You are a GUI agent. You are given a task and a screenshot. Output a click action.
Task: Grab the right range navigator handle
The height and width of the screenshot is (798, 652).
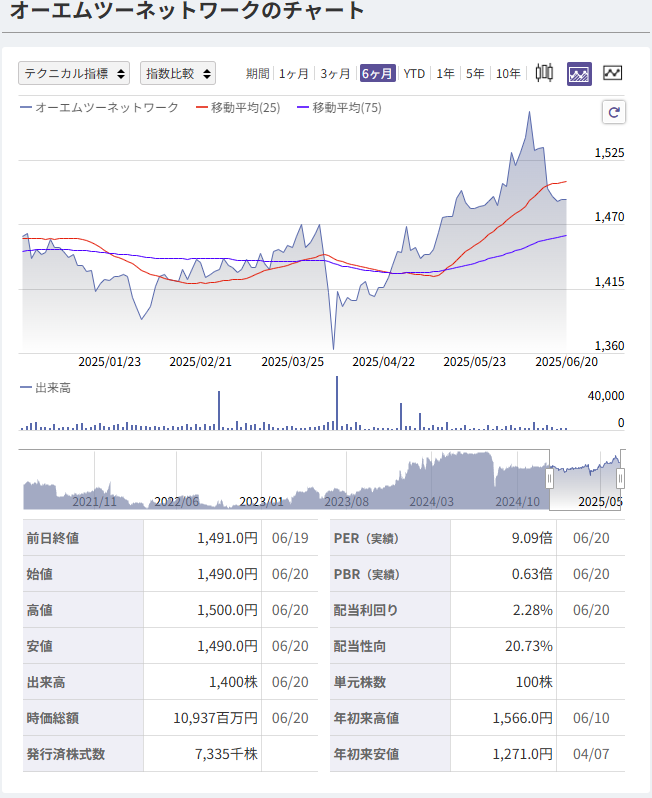pyautogui.click(x=620, y=479)
